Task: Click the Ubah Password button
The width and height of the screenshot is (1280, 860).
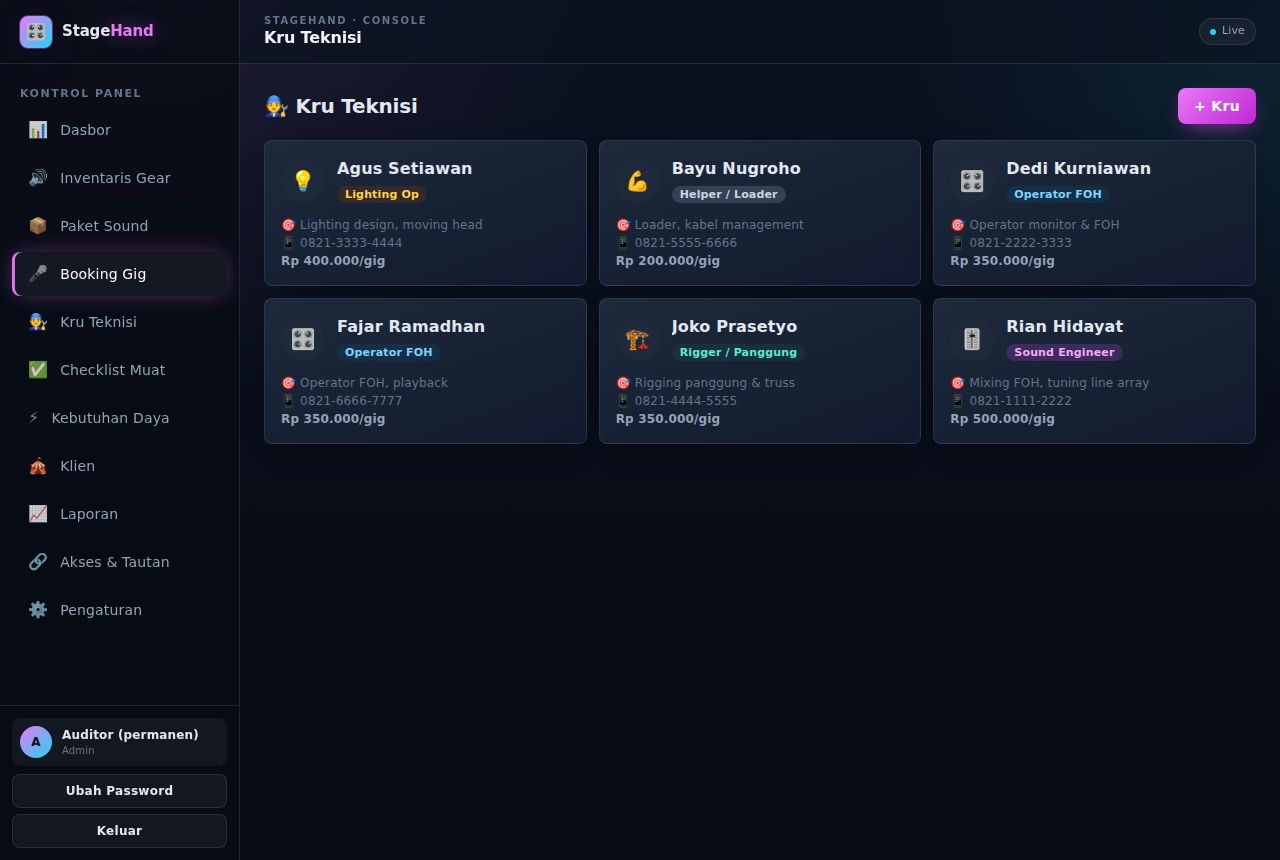Action: (119, 791)
